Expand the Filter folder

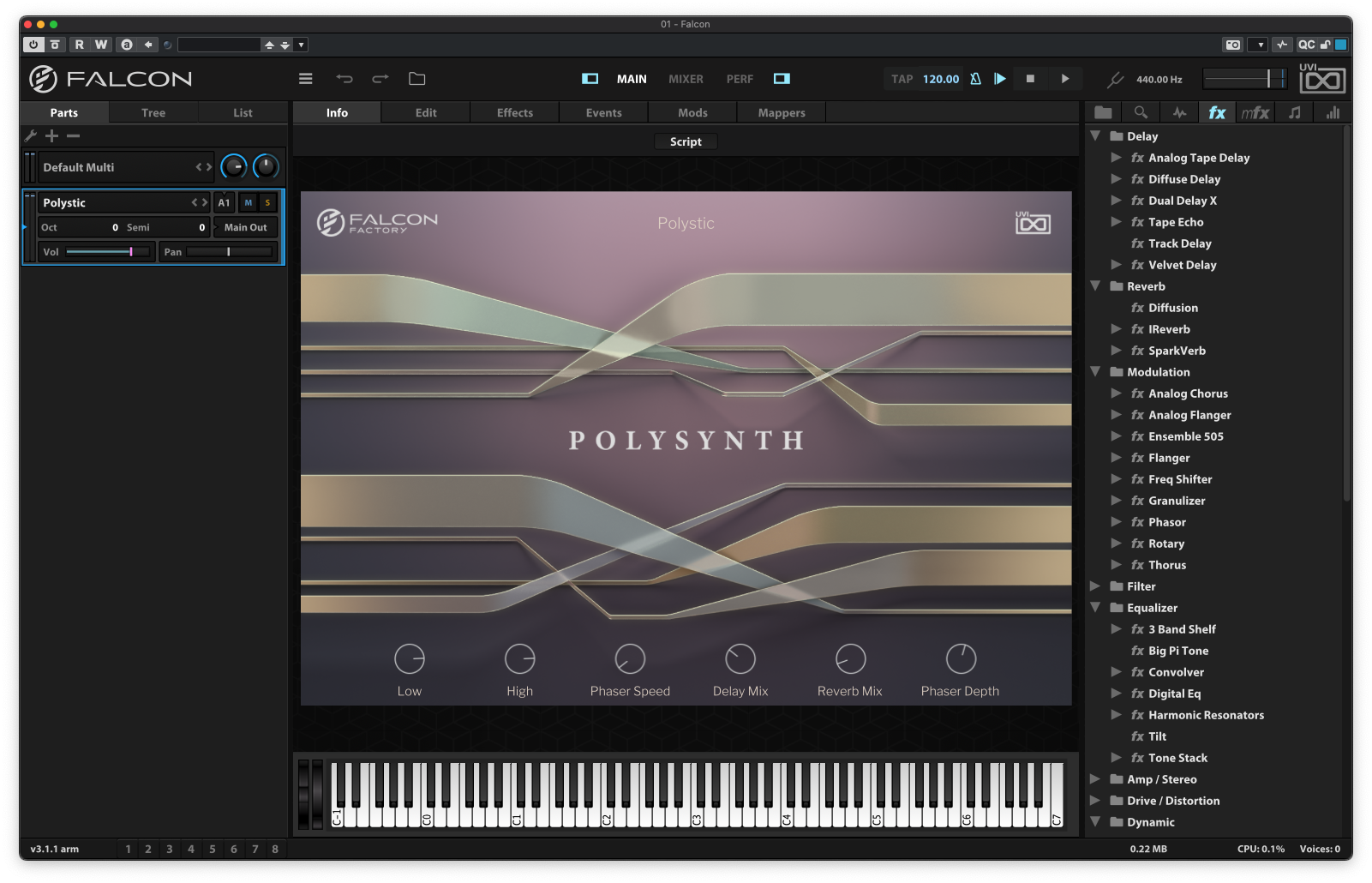click(x=1095, y=586)
